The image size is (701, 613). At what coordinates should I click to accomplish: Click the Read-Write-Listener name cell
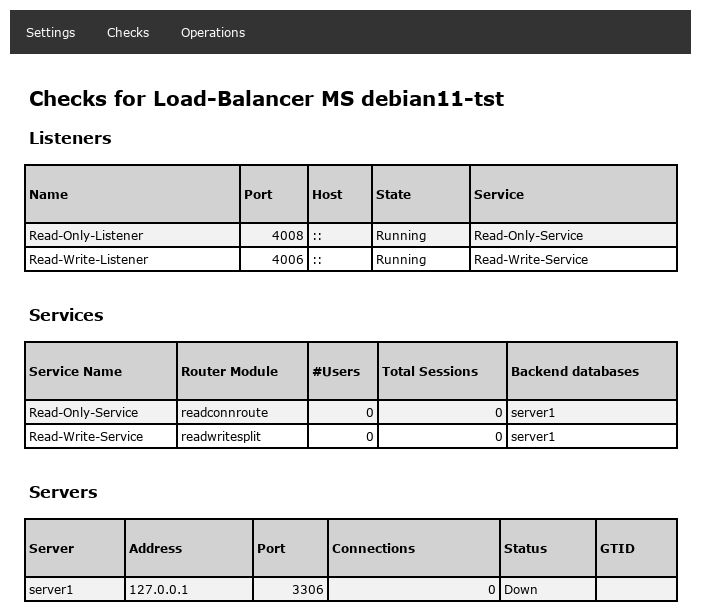click(89, 260)
